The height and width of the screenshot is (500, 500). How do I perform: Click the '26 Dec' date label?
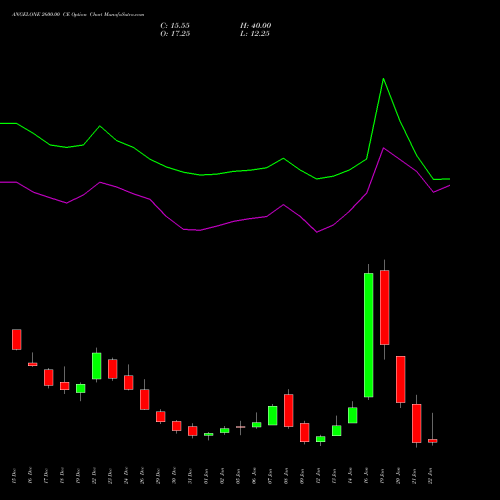[142, 476]
